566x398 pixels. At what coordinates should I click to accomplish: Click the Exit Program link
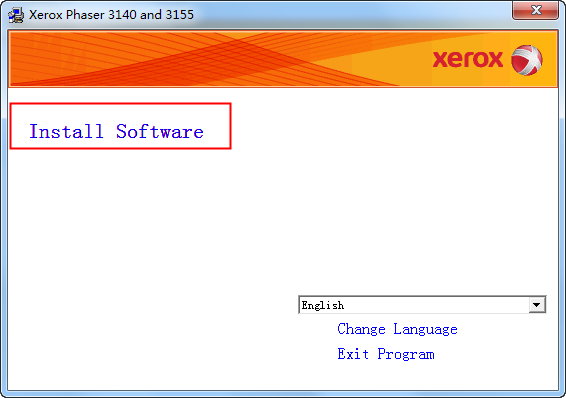386,354
